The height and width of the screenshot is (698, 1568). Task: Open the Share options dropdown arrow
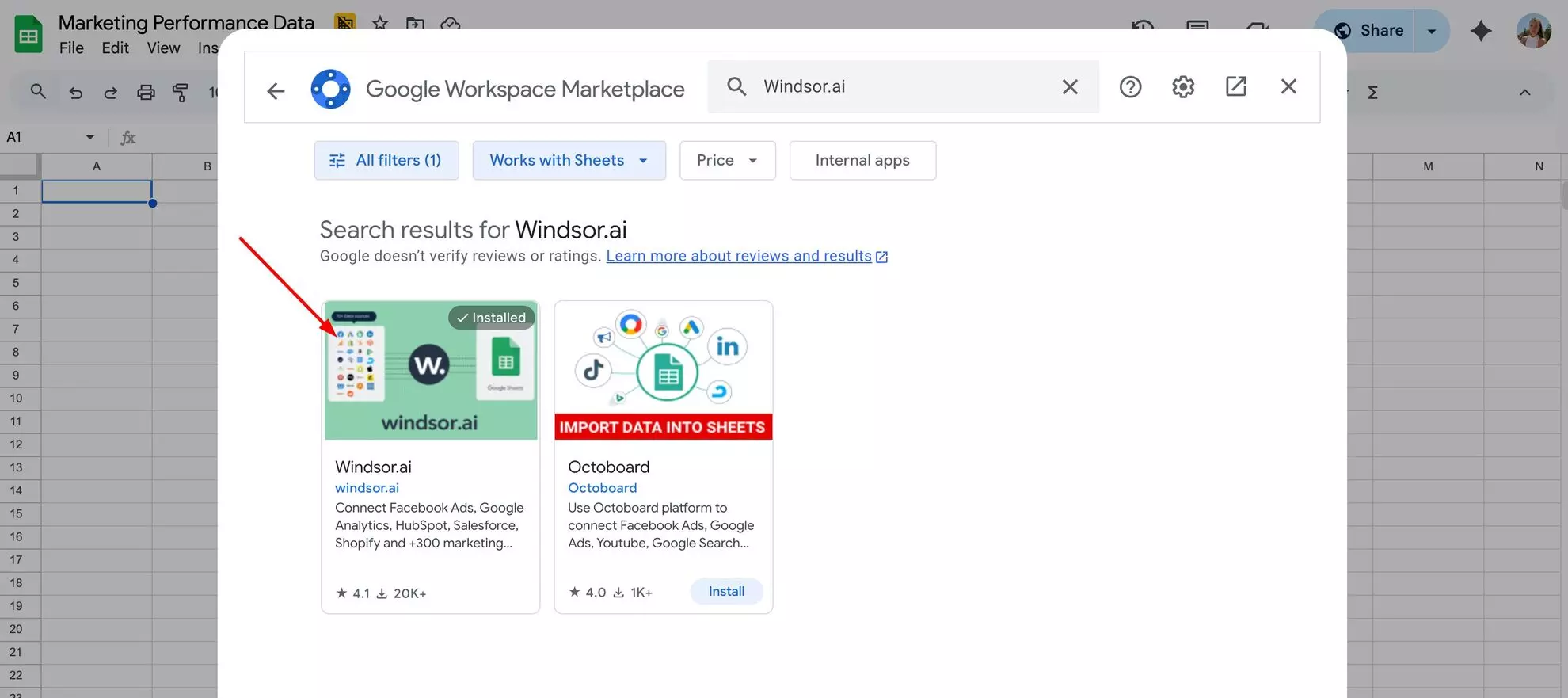coord(1432,31)
